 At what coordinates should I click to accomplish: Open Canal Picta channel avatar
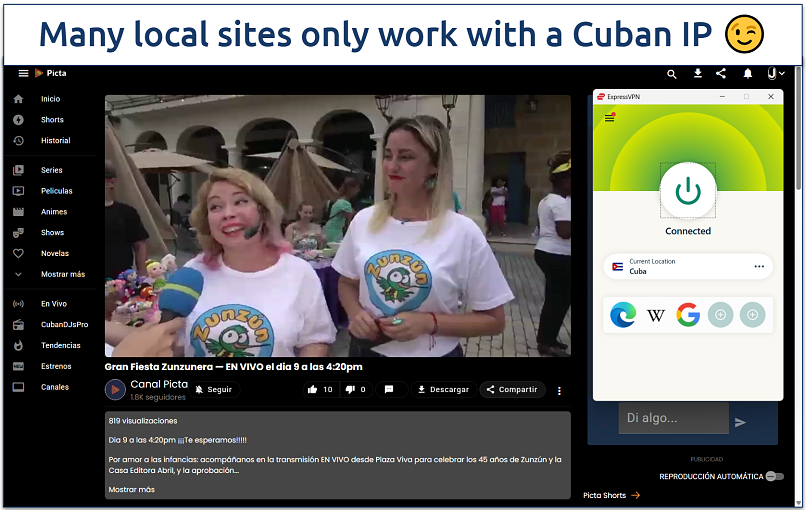[x=115, y=390]
